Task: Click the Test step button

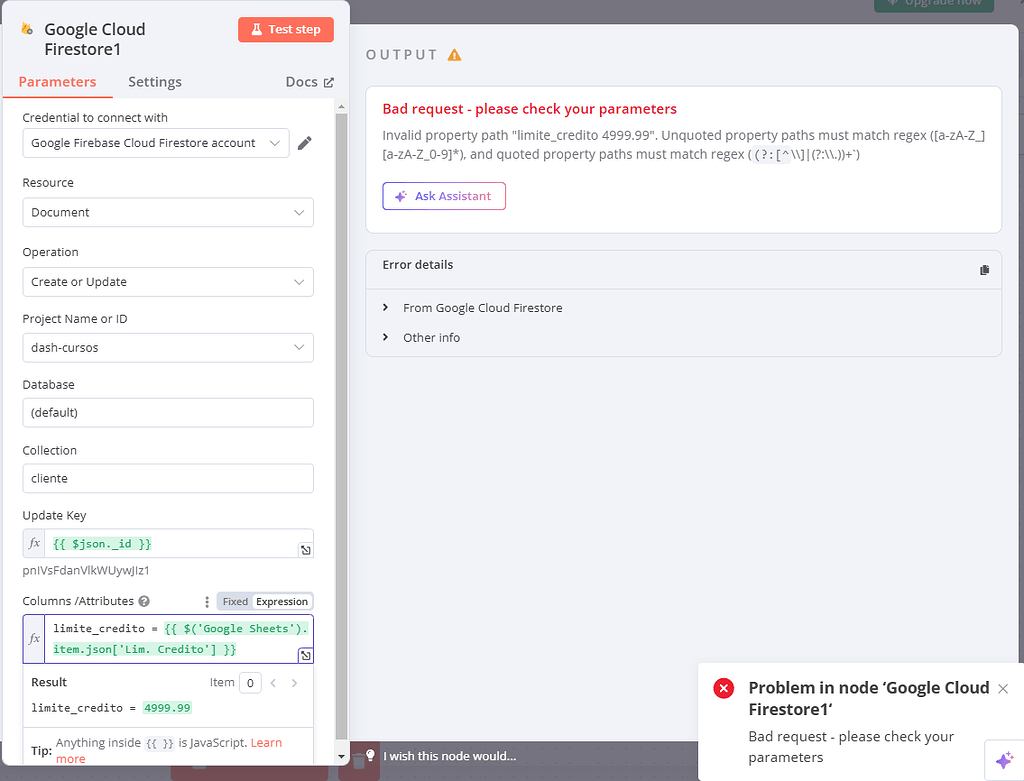Action: [285, 29]
